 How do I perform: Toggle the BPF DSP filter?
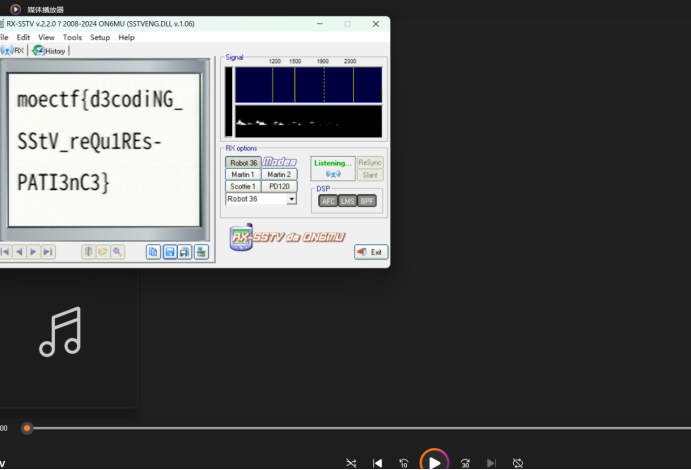click(367, 201)
